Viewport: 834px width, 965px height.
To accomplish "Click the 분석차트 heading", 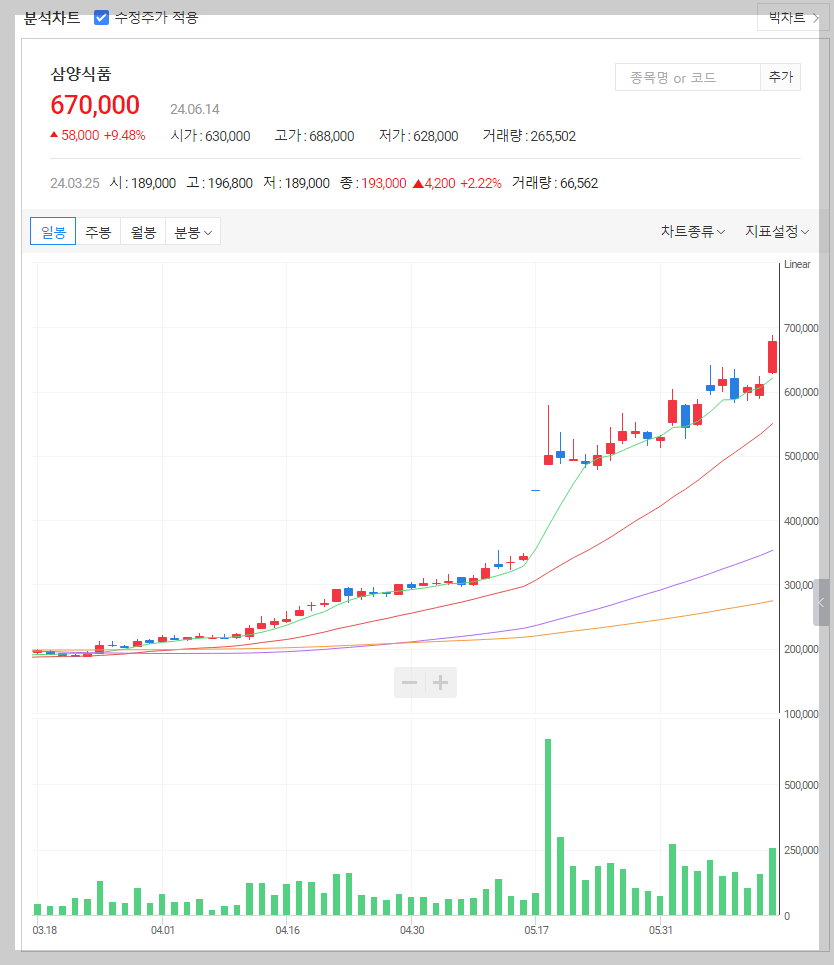I will pos(52,18).
